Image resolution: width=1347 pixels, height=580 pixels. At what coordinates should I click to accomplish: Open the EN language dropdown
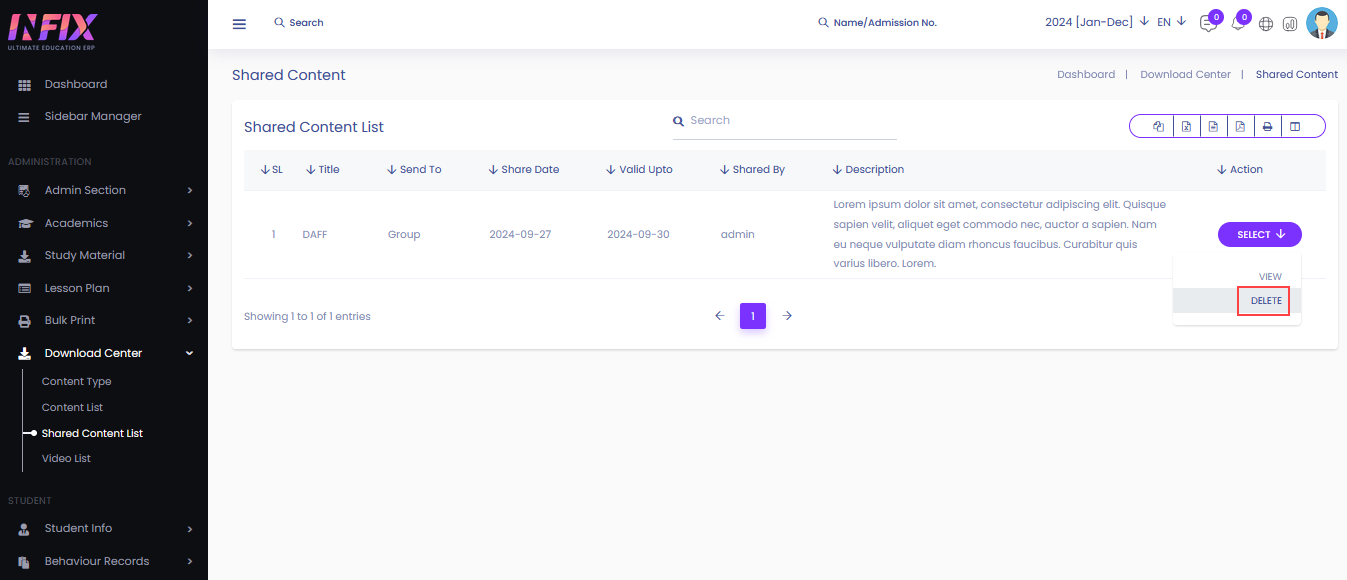[1171, 22]
